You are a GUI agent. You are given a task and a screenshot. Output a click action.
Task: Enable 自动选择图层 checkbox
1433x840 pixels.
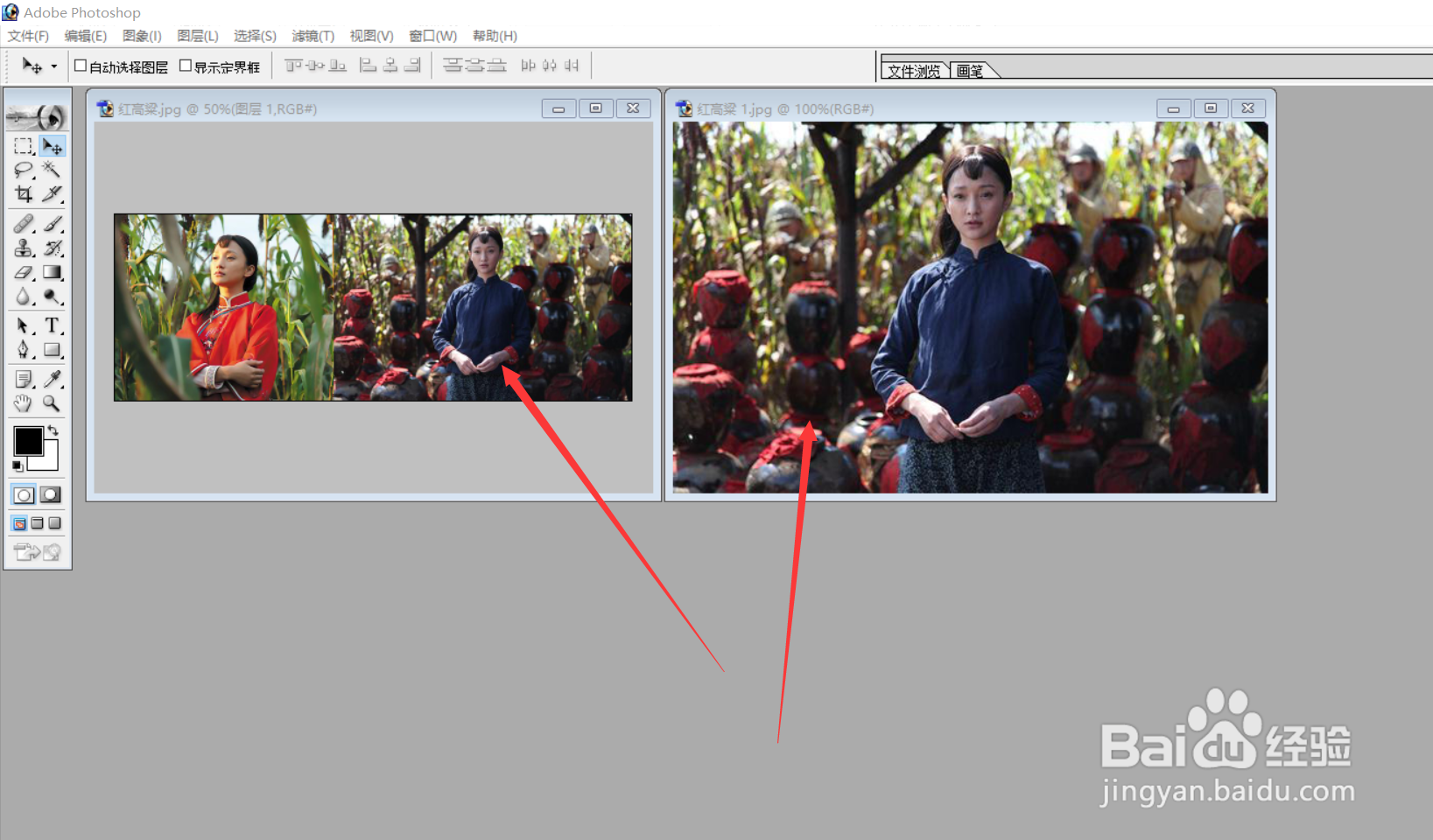[81, 66]
